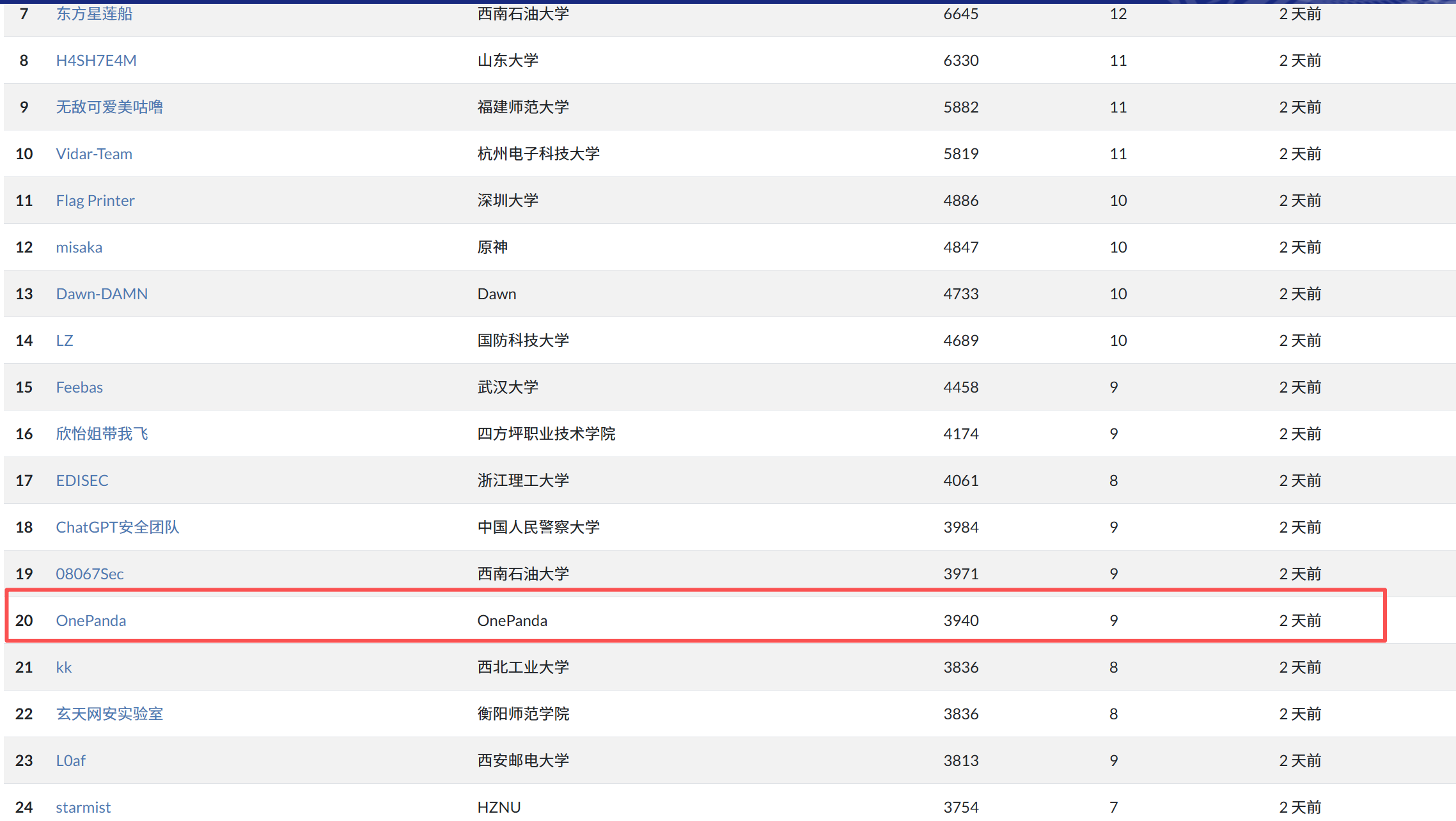Open EDISEC team page

(82, 481)
